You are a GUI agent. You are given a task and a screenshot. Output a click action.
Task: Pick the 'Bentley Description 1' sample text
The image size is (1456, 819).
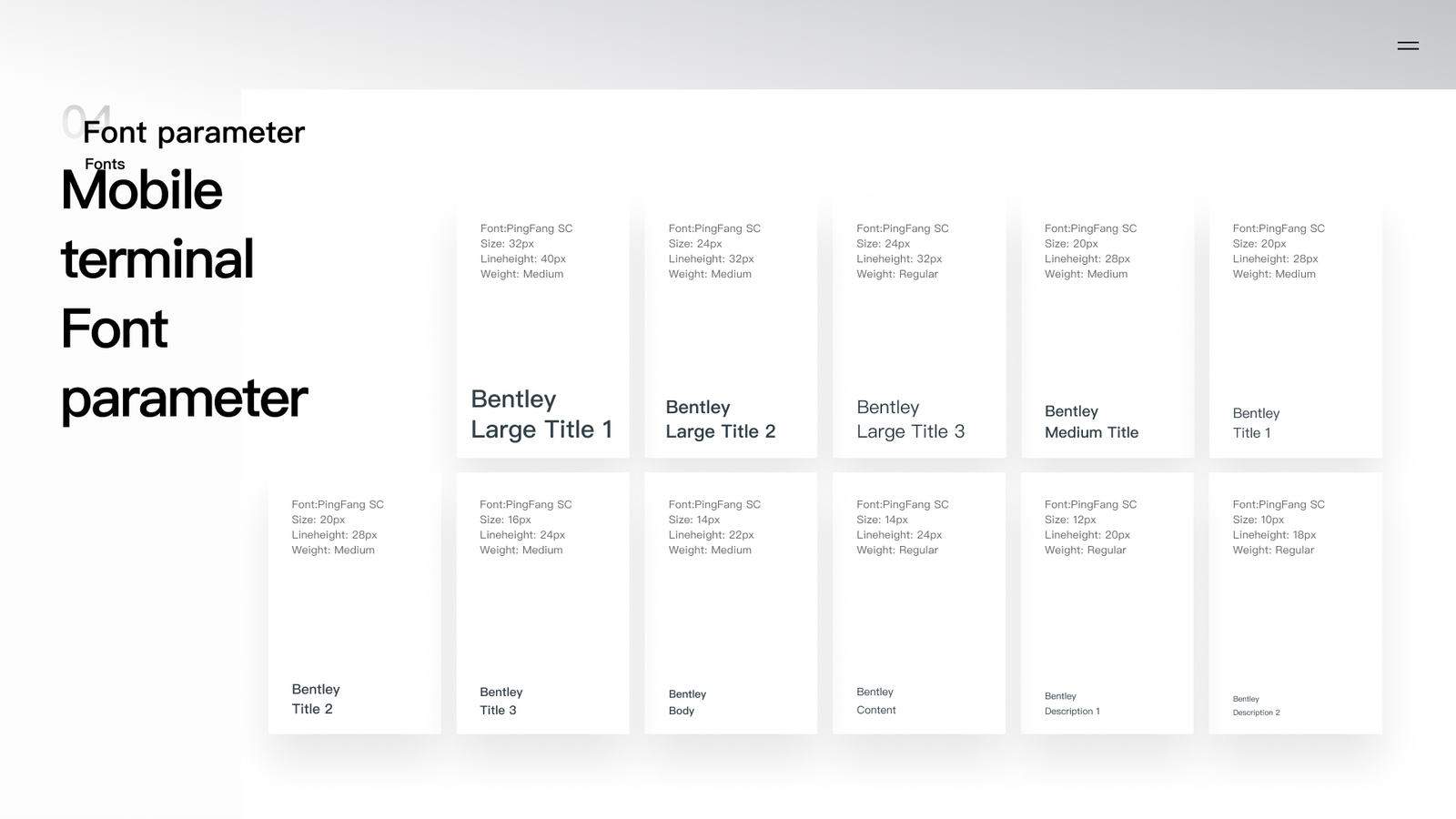[x=1072, y=703]
